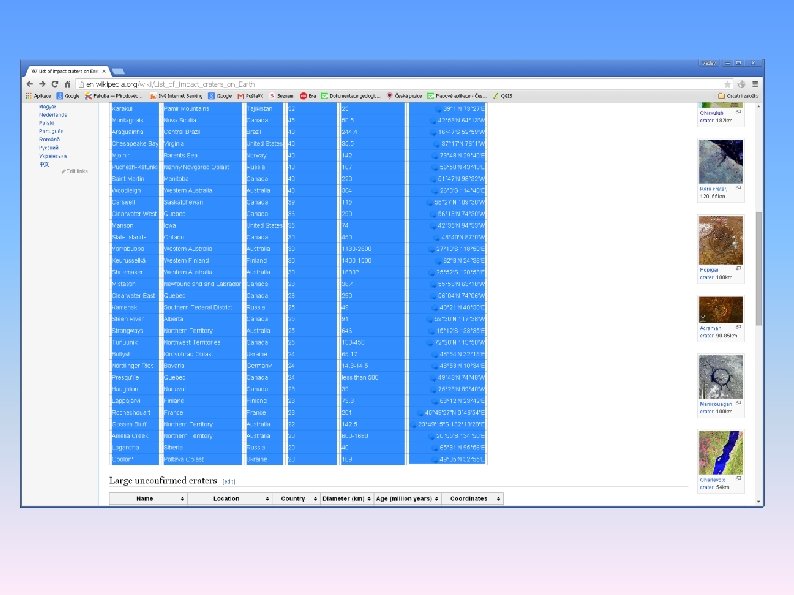Click the Chesapeake Bay crater name
Image resolution: width=794 pixels, height=595 pixels.
[x=135, y=144]
